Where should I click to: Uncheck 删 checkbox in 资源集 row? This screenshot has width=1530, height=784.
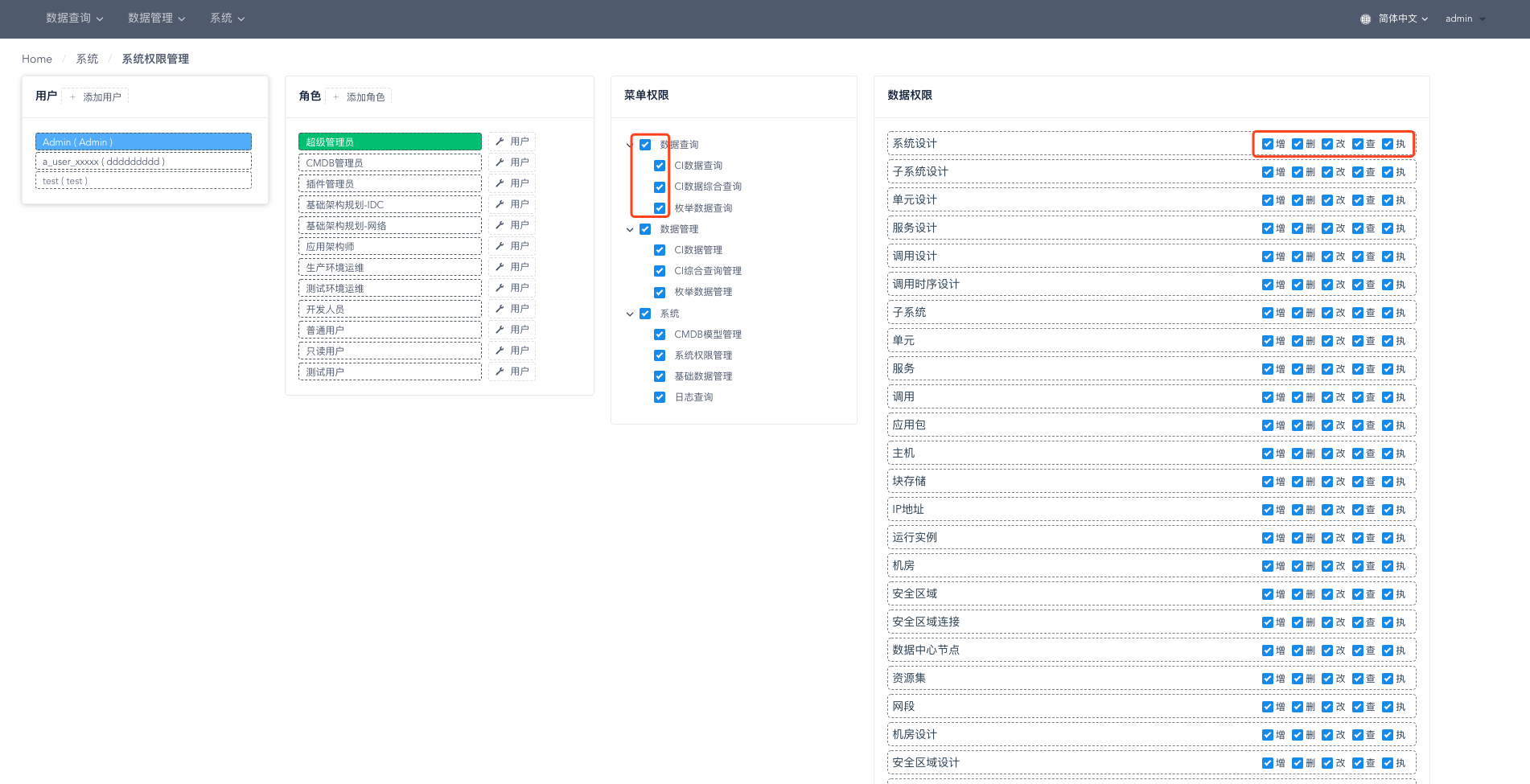pyautogui.click(x=1298, y=679)
